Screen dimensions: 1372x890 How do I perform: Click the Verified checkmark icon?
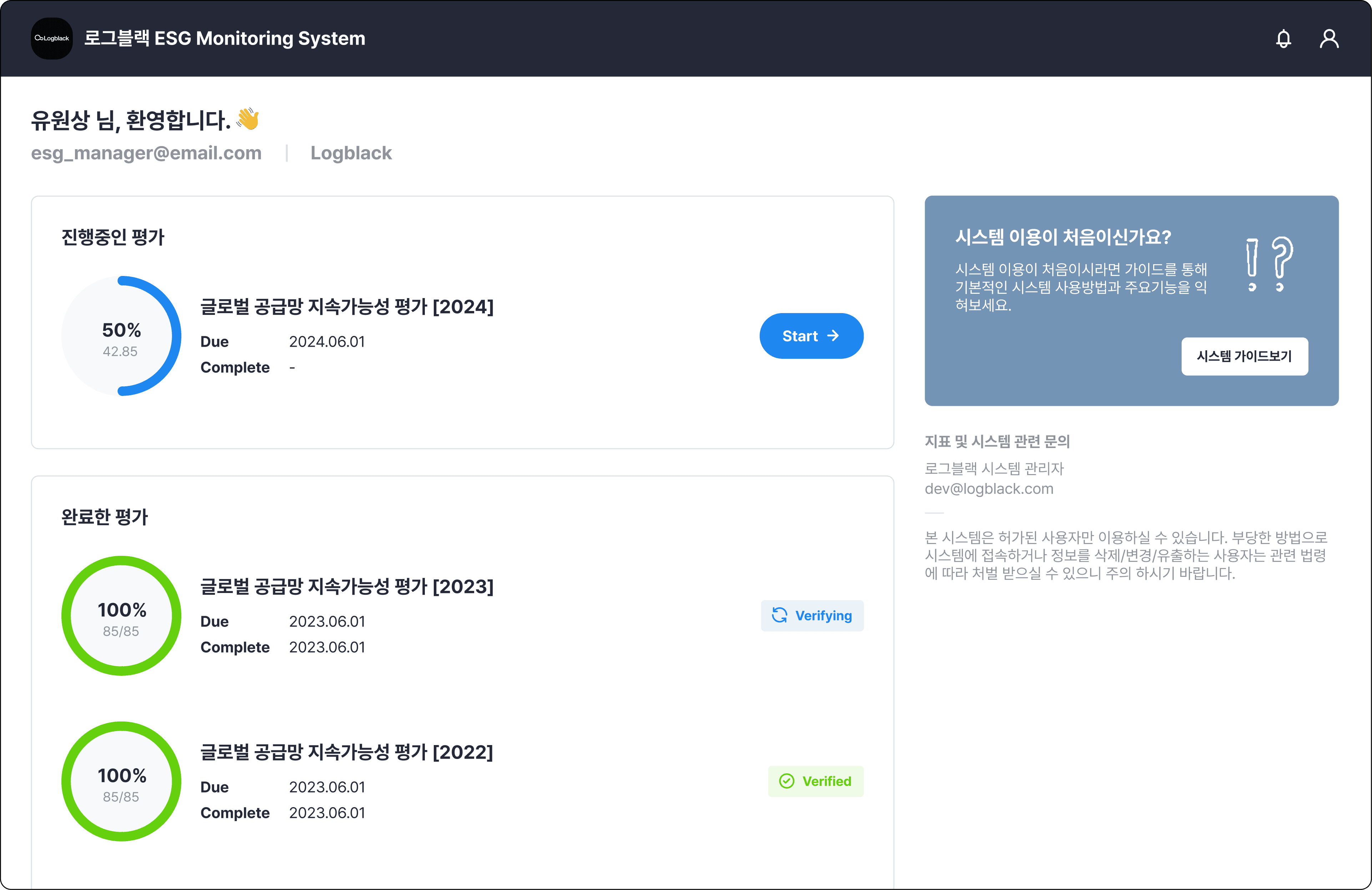pyautogui.click(x=786, y=780)
